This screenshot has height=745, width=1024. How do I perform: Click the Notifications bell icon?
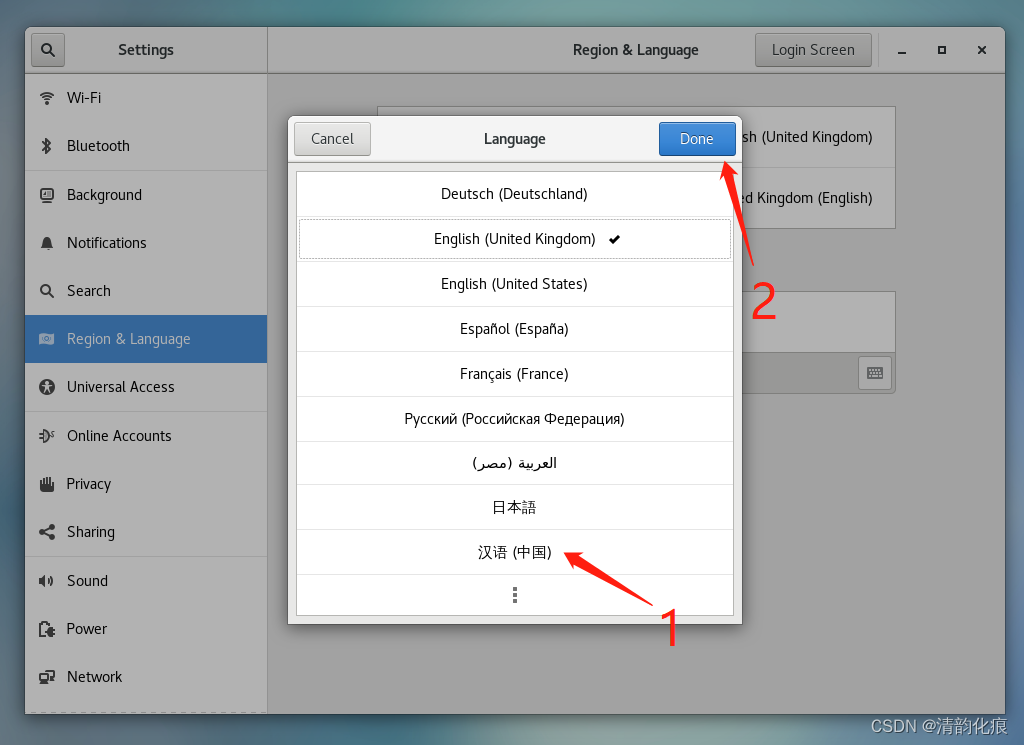pyautogui.click(x=46, y=243)
